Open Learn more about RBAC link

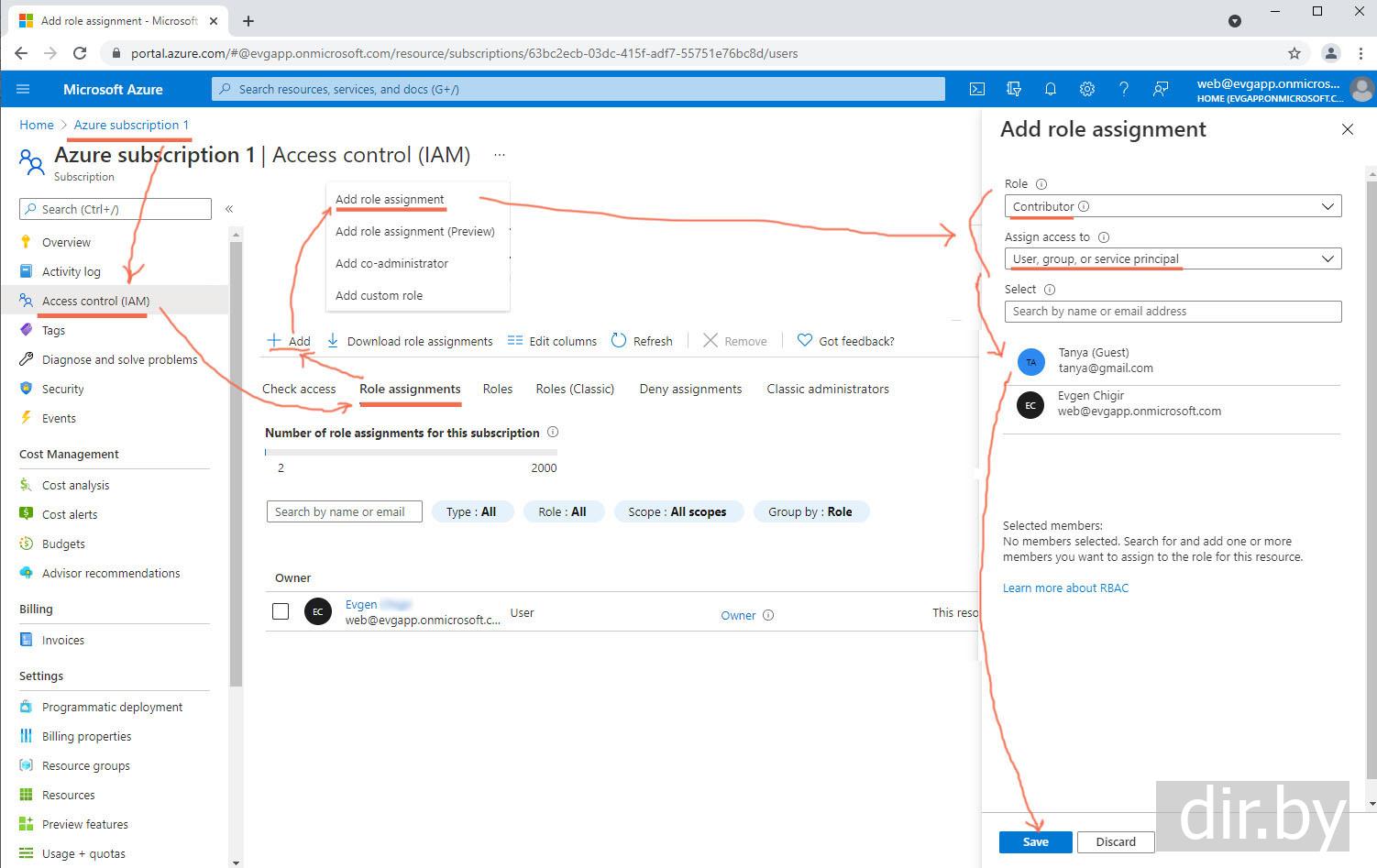click(1065, 588)
